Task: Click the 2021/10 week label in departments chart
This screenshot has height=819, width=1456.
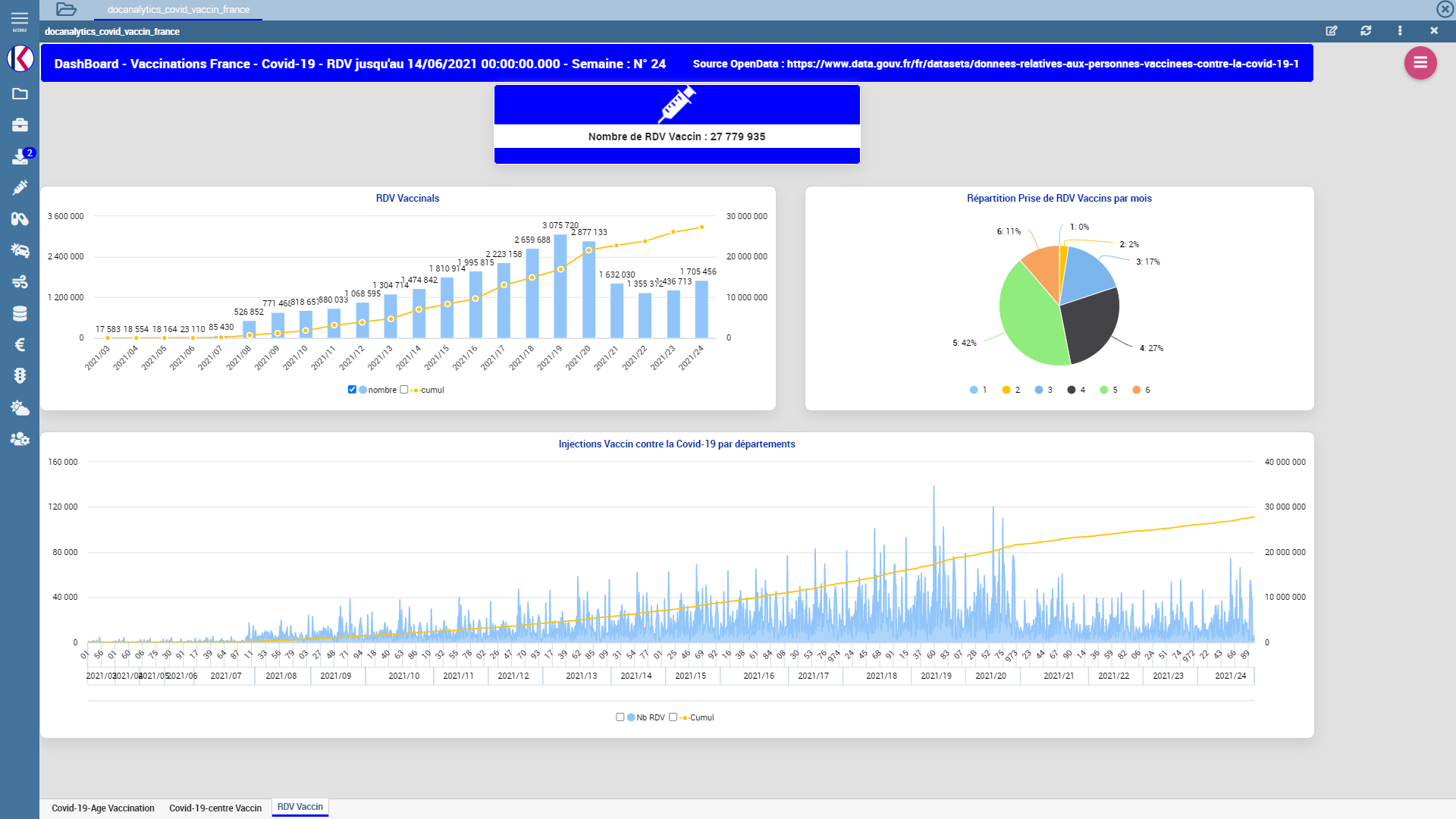Action: point(403,676)
